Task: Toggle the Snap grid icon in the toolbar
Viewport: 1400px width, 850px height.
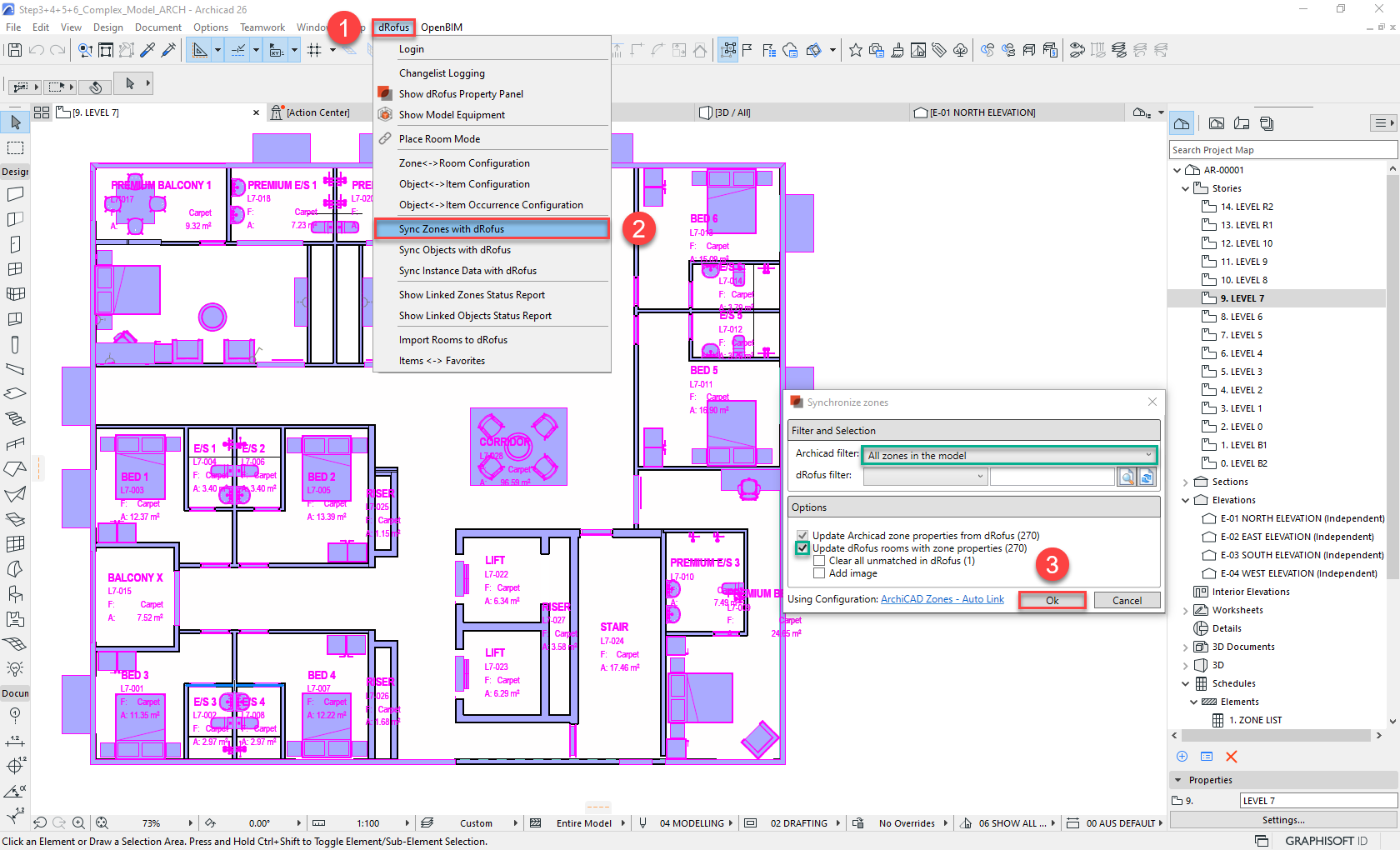Action: coord(316,50)
